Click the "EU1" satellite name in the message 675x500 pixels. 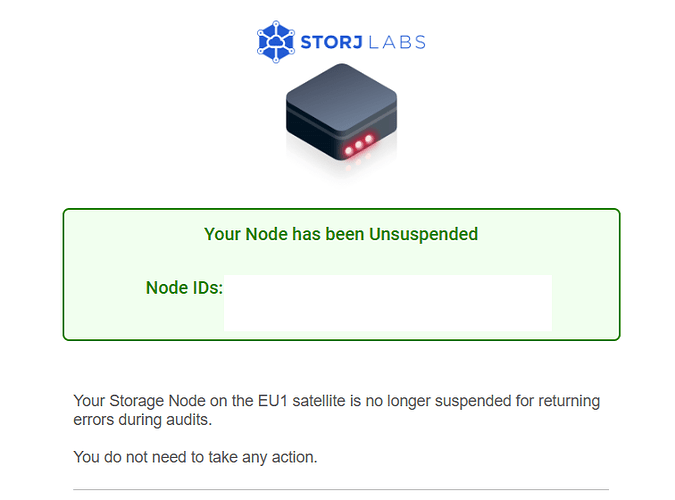tap(272, 401)
